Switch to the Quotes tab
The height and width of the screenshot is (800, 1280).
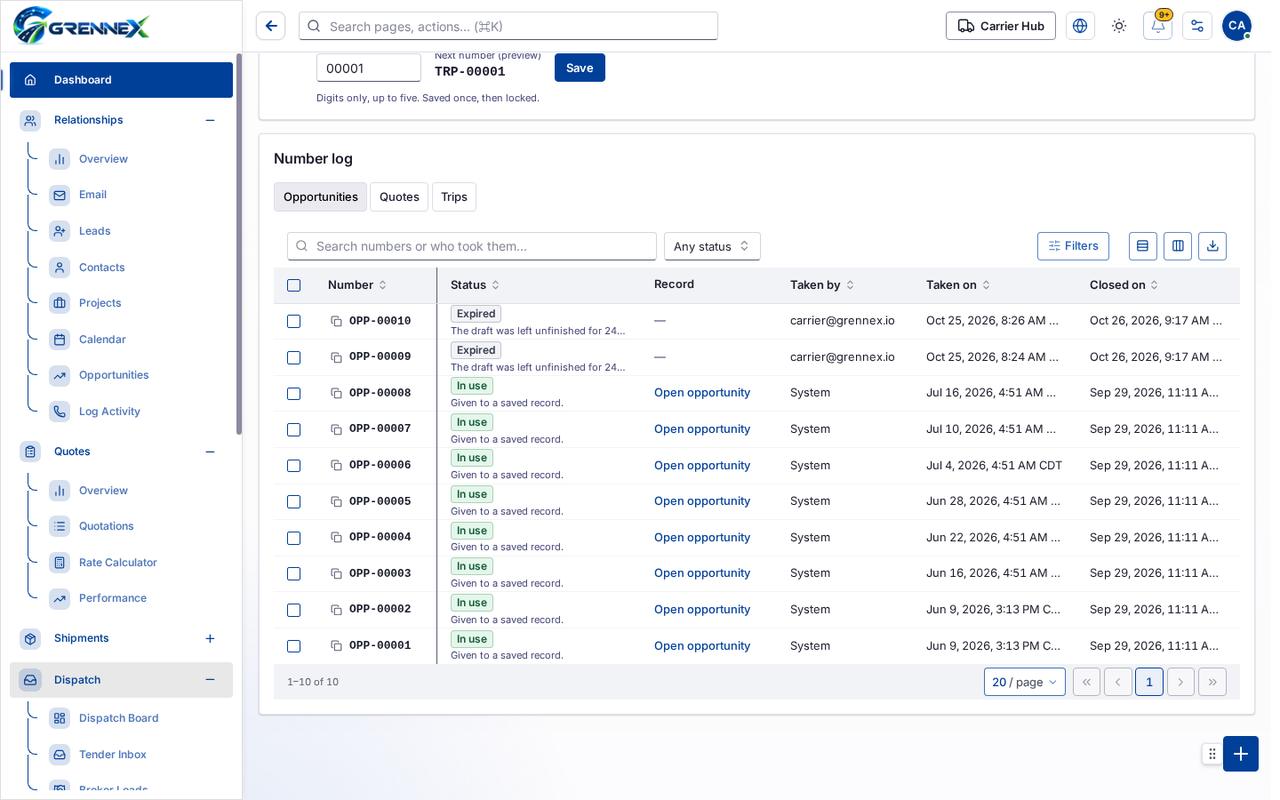pyautogui.click(x=399, y=197)
